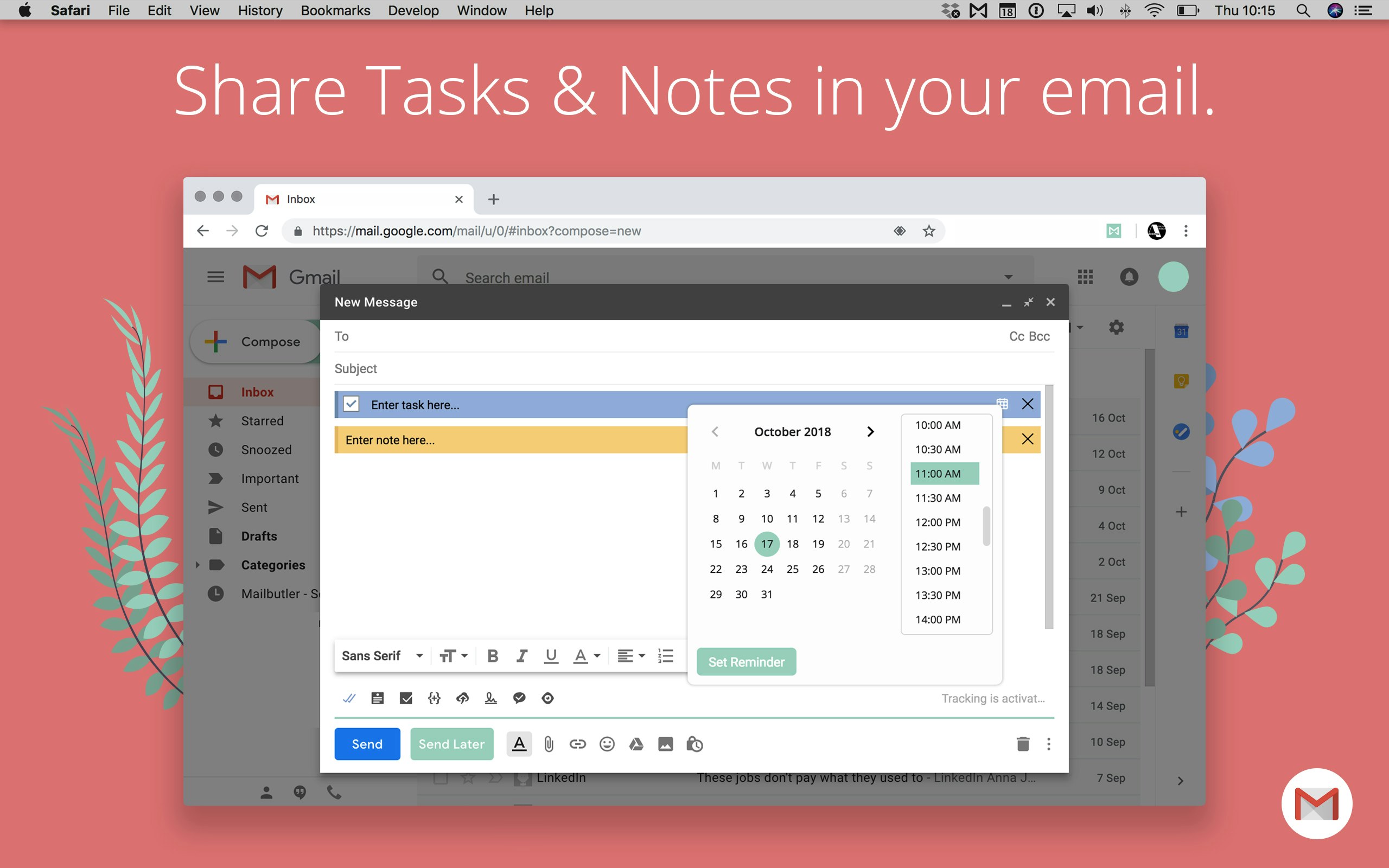Select the Inbox browser tab

pyautogui.click(x=321, y=199)
